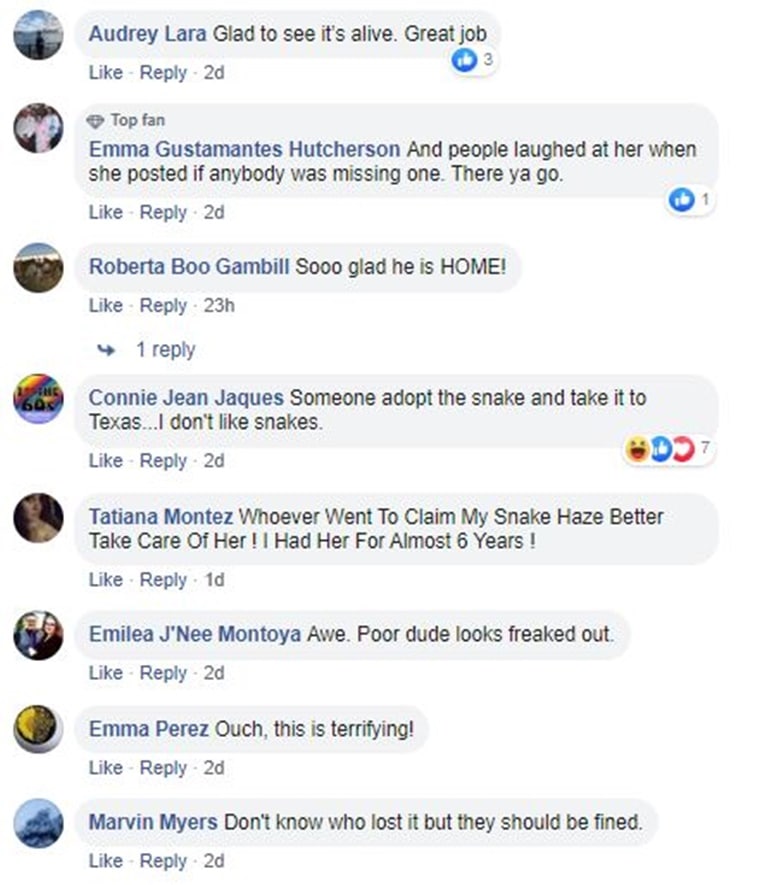Image resolution: width=759 pixels, height=885 pixels.
Task: Open Marvin Myers' profile avatar
Action: click(x=39, y=823)
